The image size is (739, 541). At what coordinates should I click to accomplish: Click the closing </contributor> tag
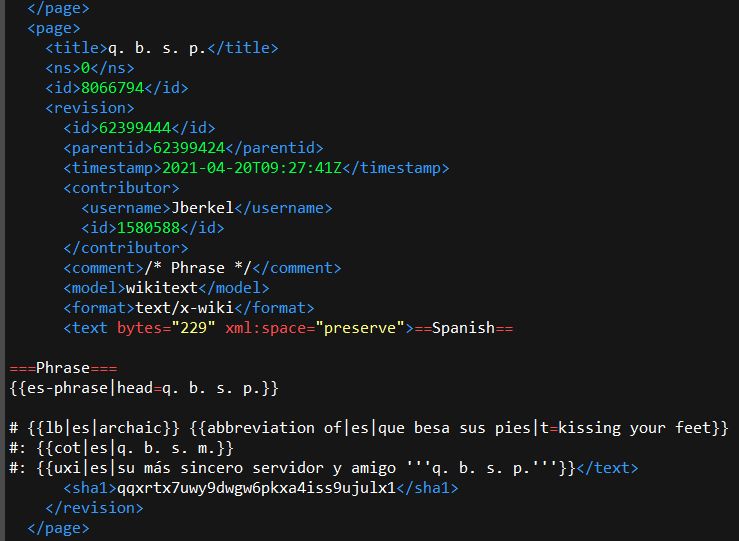click(x=126, y=248)
